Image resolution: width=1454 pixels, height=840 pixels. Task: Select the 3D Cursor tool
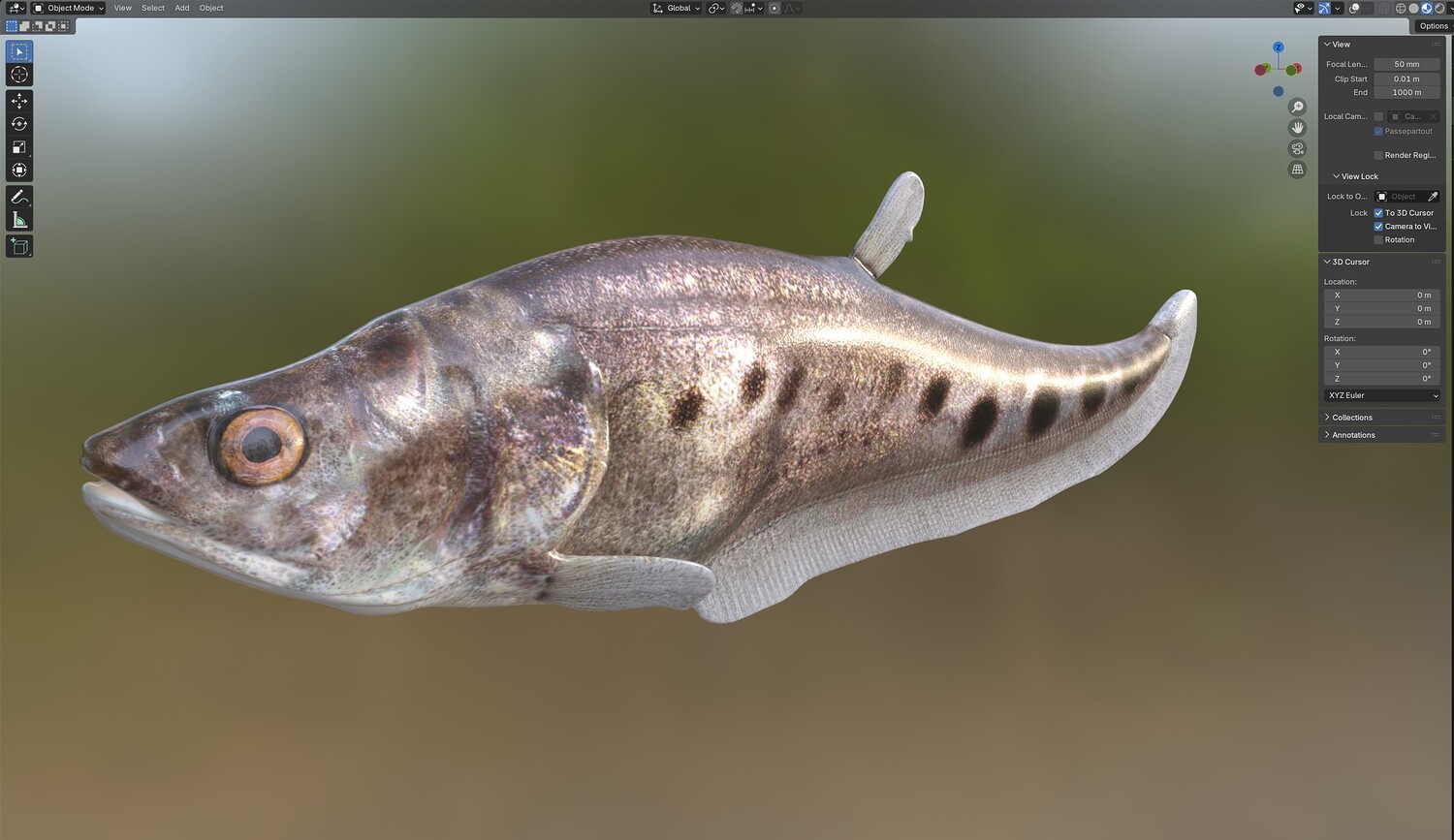(19, 75)
